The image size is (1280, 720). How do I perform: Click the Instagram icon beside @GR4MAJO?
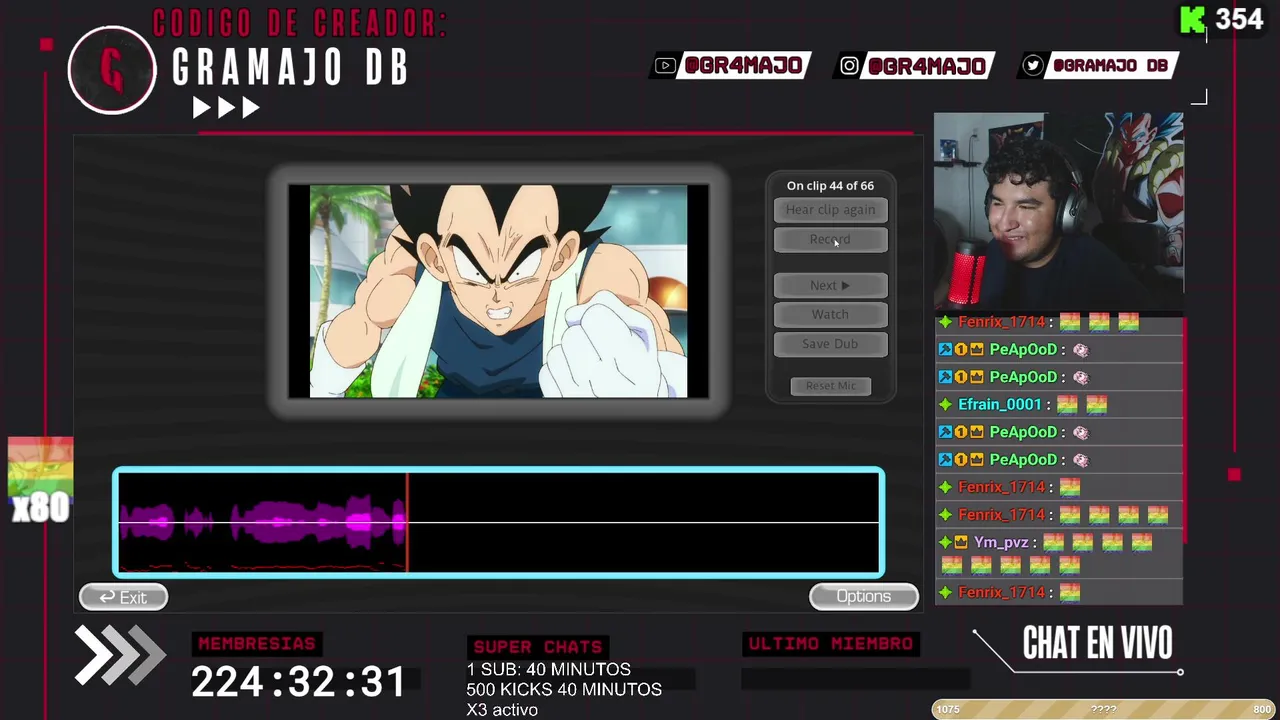tap(849, 66)
